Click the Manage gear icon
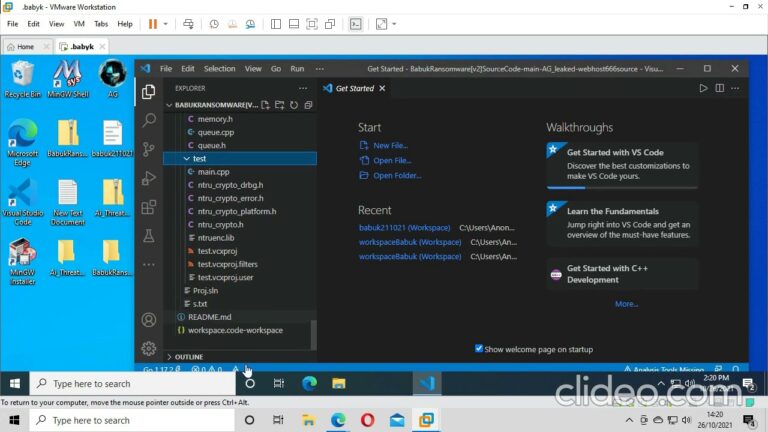768x432 pixels. tap(149, 348)
